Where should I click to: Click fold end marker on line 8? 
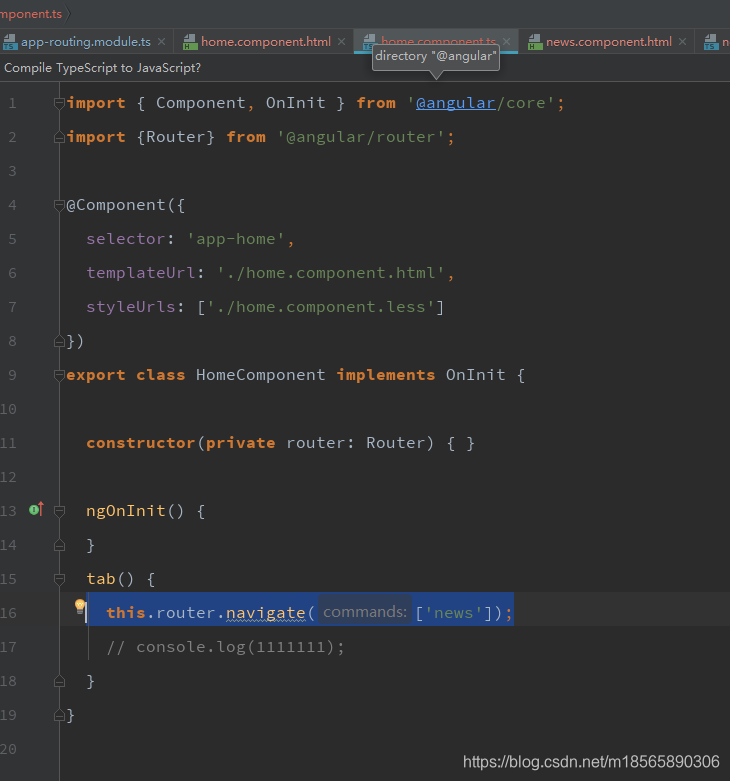pos(59,341)
